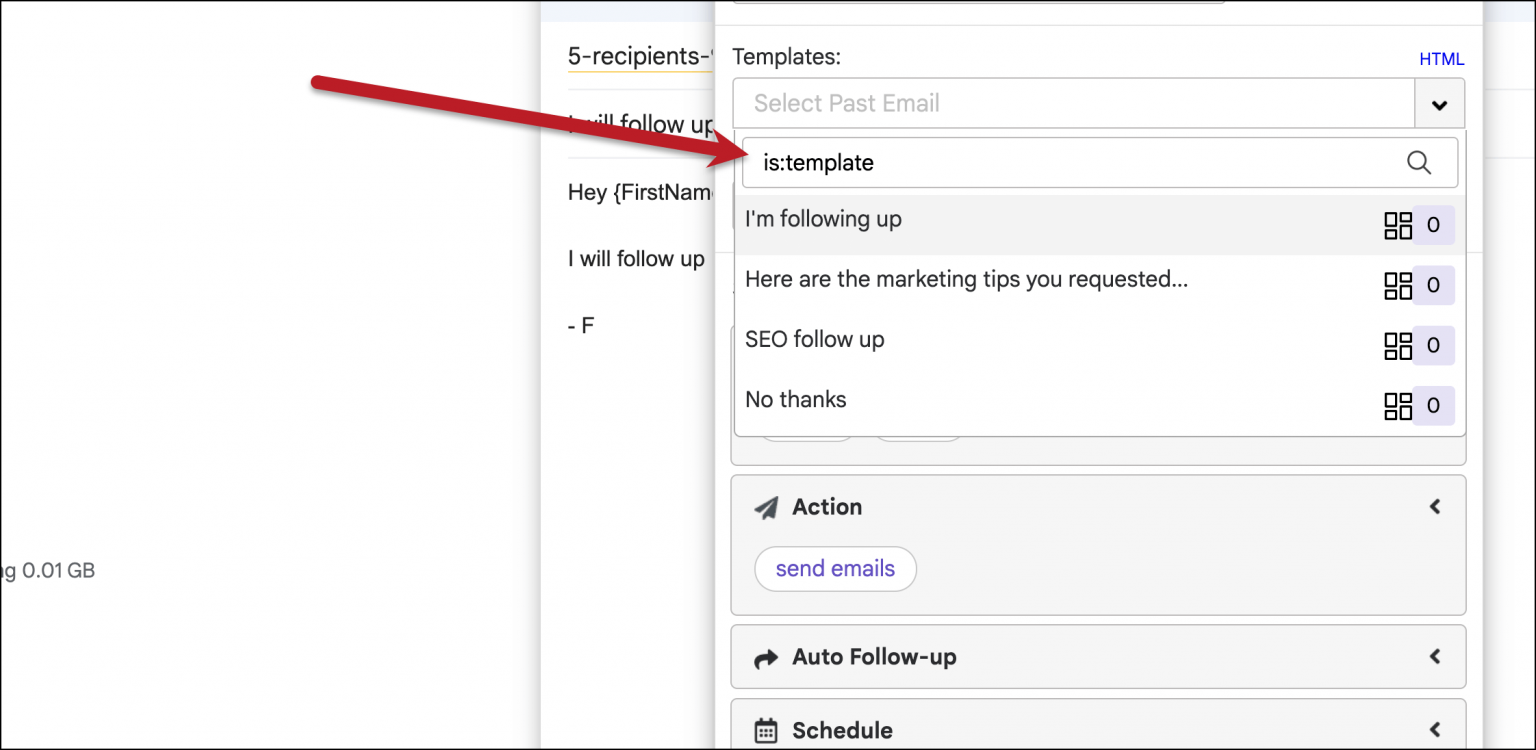The width and height of the screenshot is (1536, 750).
Task: Collapse the Action section
Action: pyautogui.click(x=1435, y=507)
